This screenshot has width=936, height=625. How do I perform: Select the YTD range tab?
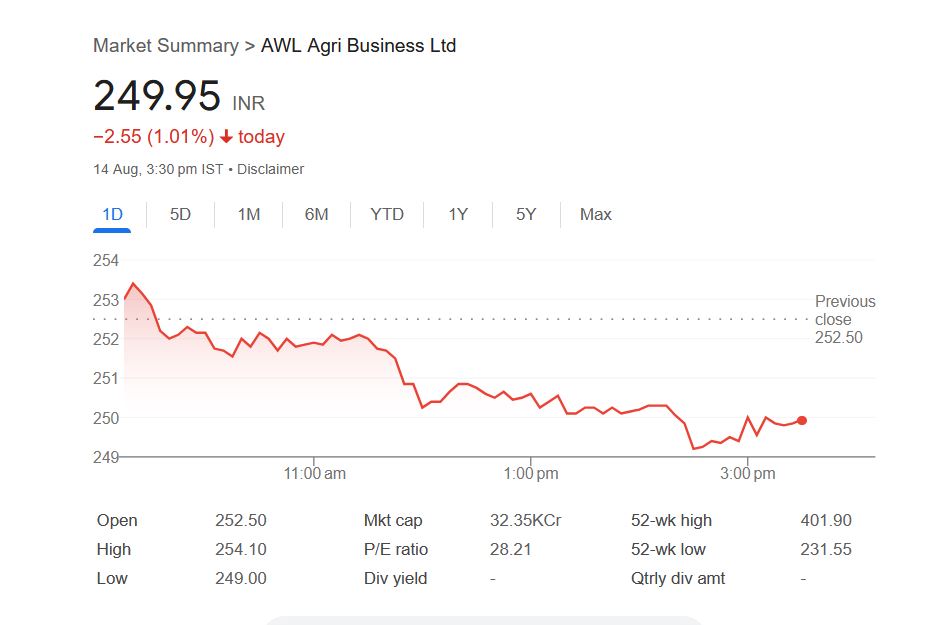[387, 214]
